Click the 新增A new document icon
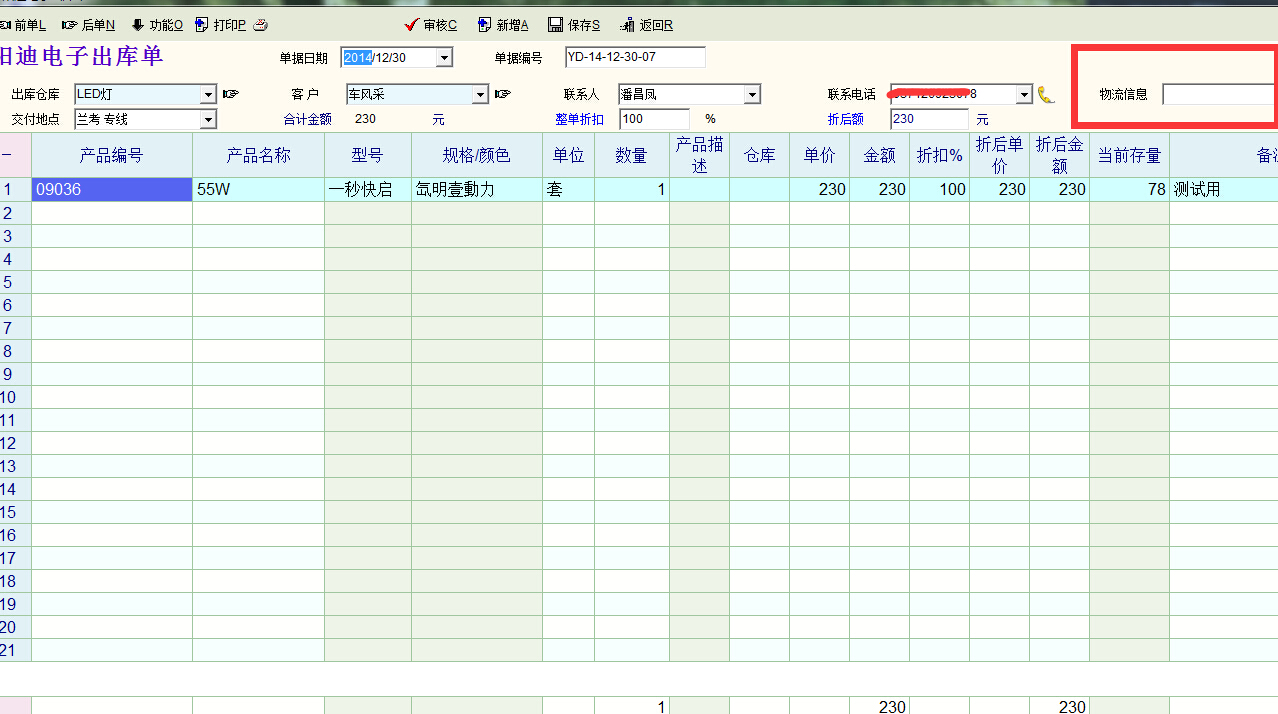Image resolution: width=1278 pixels, height=714 pixels. (x=485, y=25)
